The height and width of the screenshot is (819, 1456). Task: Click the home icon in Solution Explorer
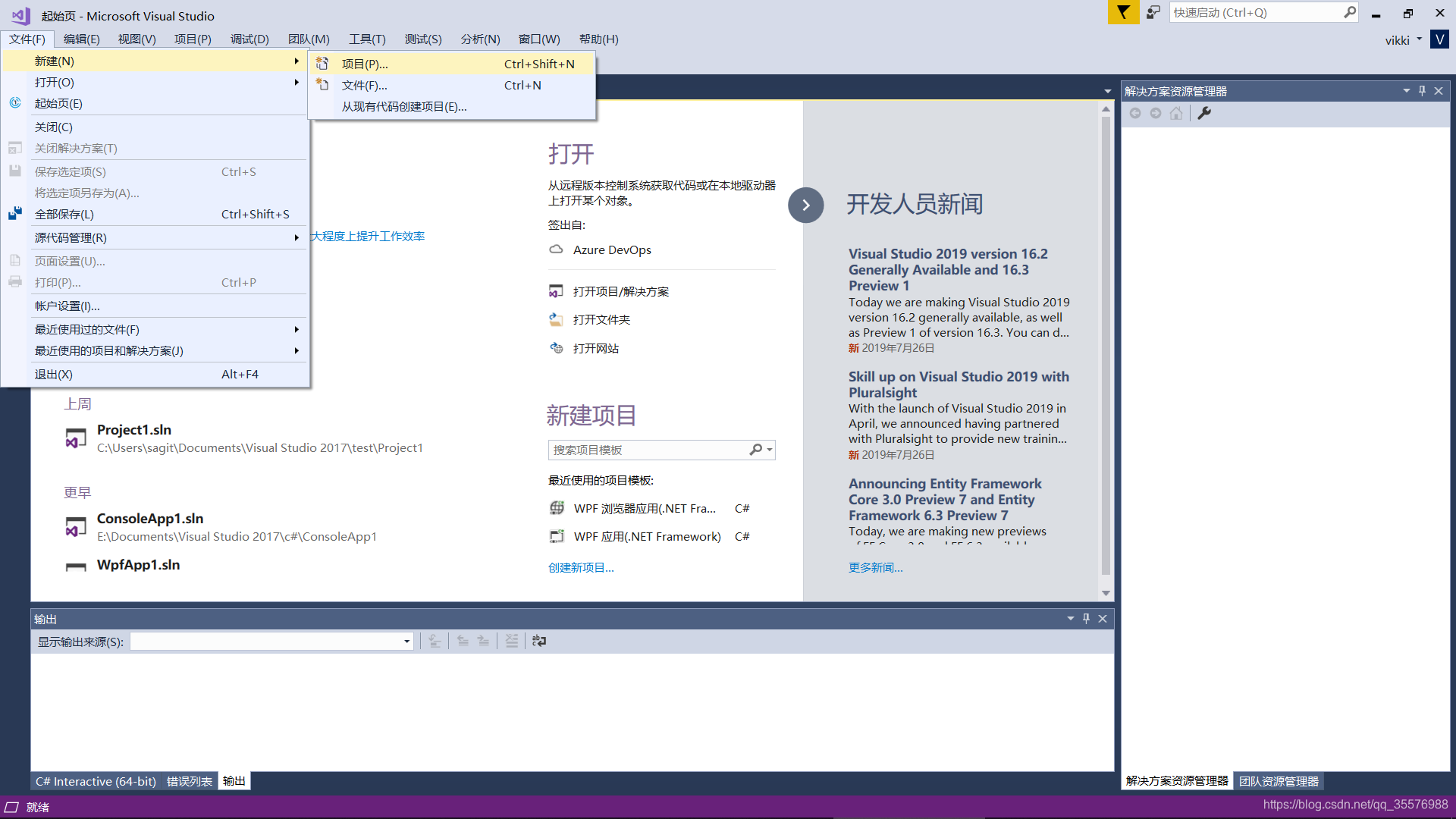click(1176, 113)
